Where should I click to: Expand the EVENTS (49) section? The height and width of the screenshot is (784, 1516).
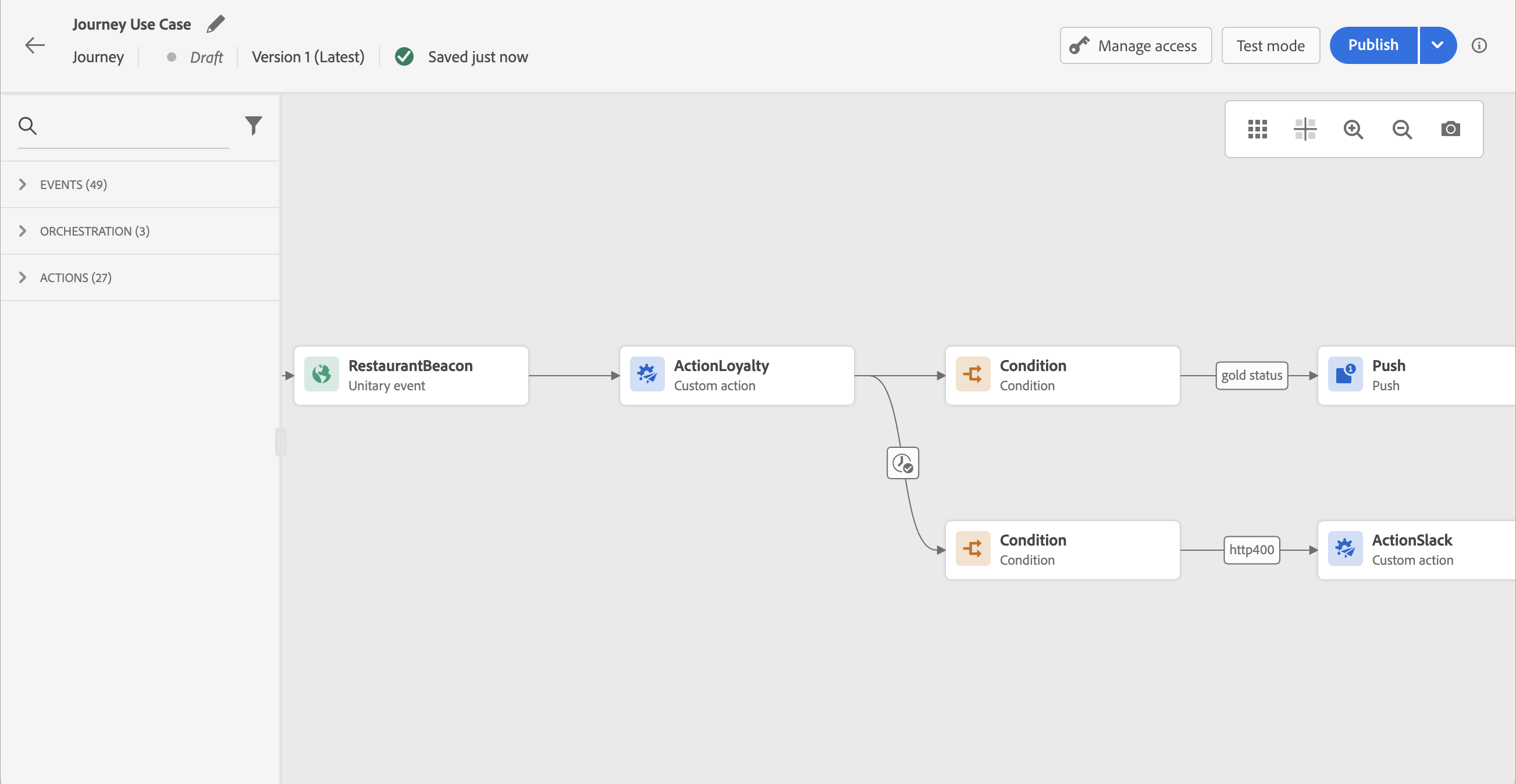[x=73, y=185]
